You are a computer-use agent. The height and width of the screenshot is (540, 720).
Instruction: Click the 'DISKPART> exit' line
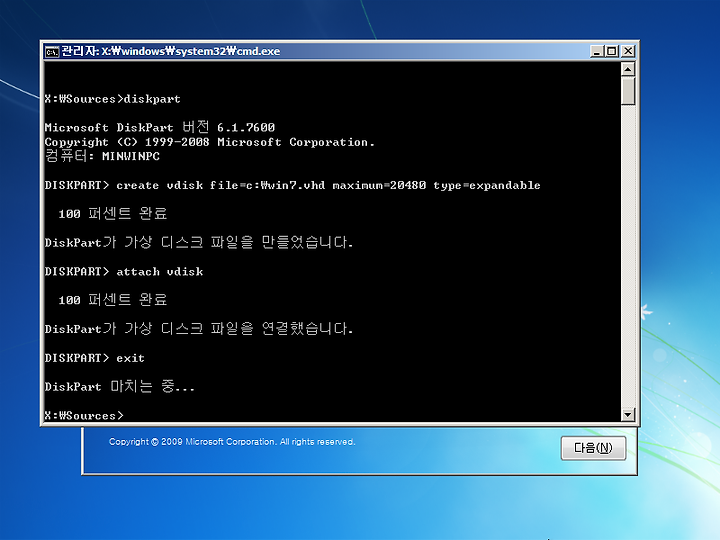[x=95, y=358]
